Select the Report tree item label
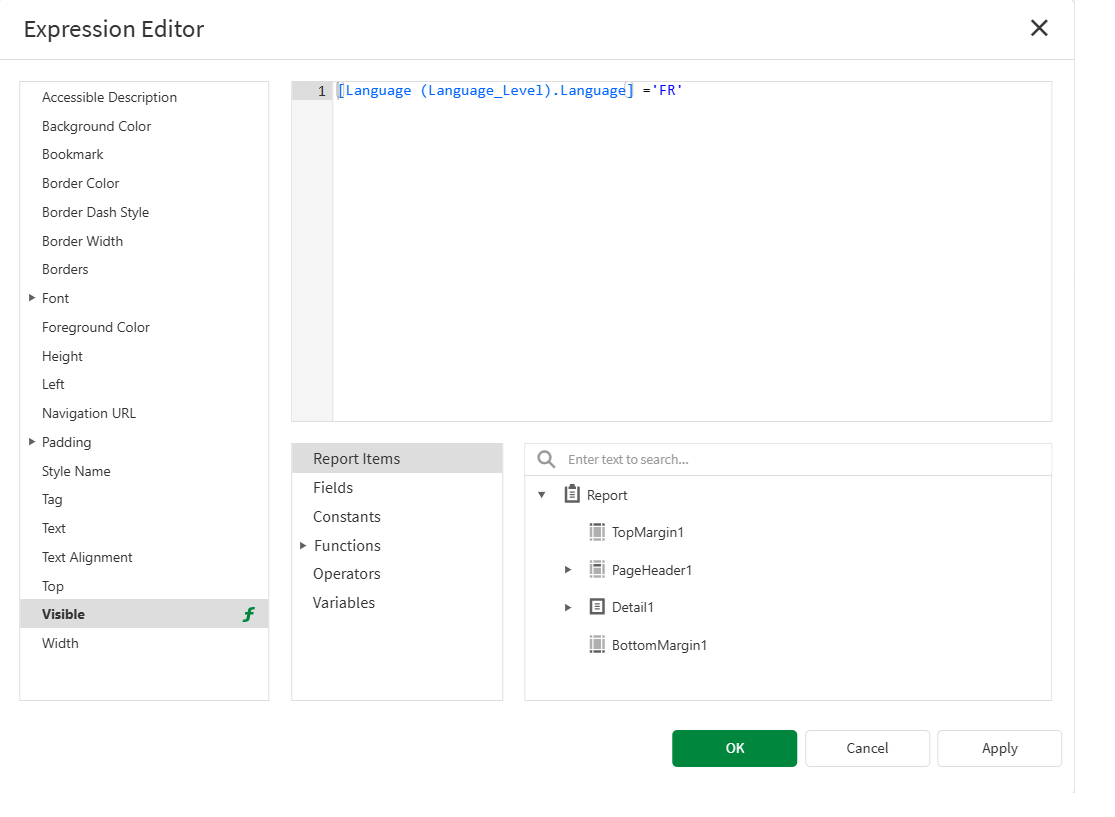This screenshot has width=1115, height=817. (607, 496)
